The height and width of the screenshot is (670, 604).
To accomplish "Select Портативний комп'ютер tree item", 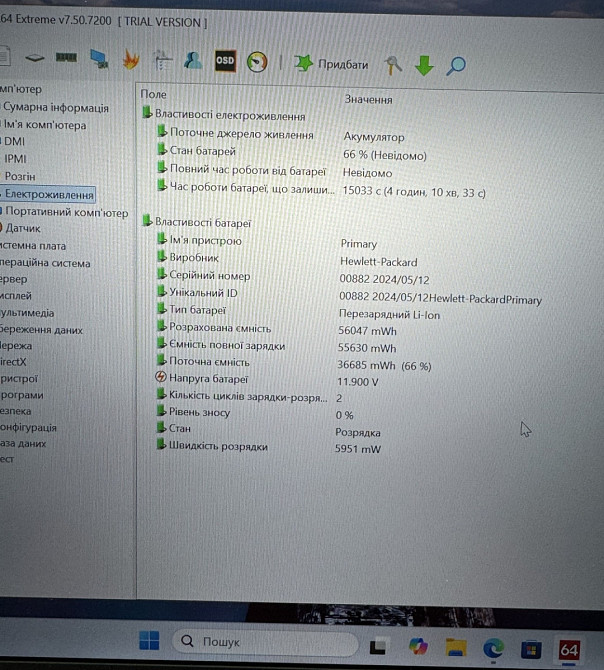I will 67,212.
